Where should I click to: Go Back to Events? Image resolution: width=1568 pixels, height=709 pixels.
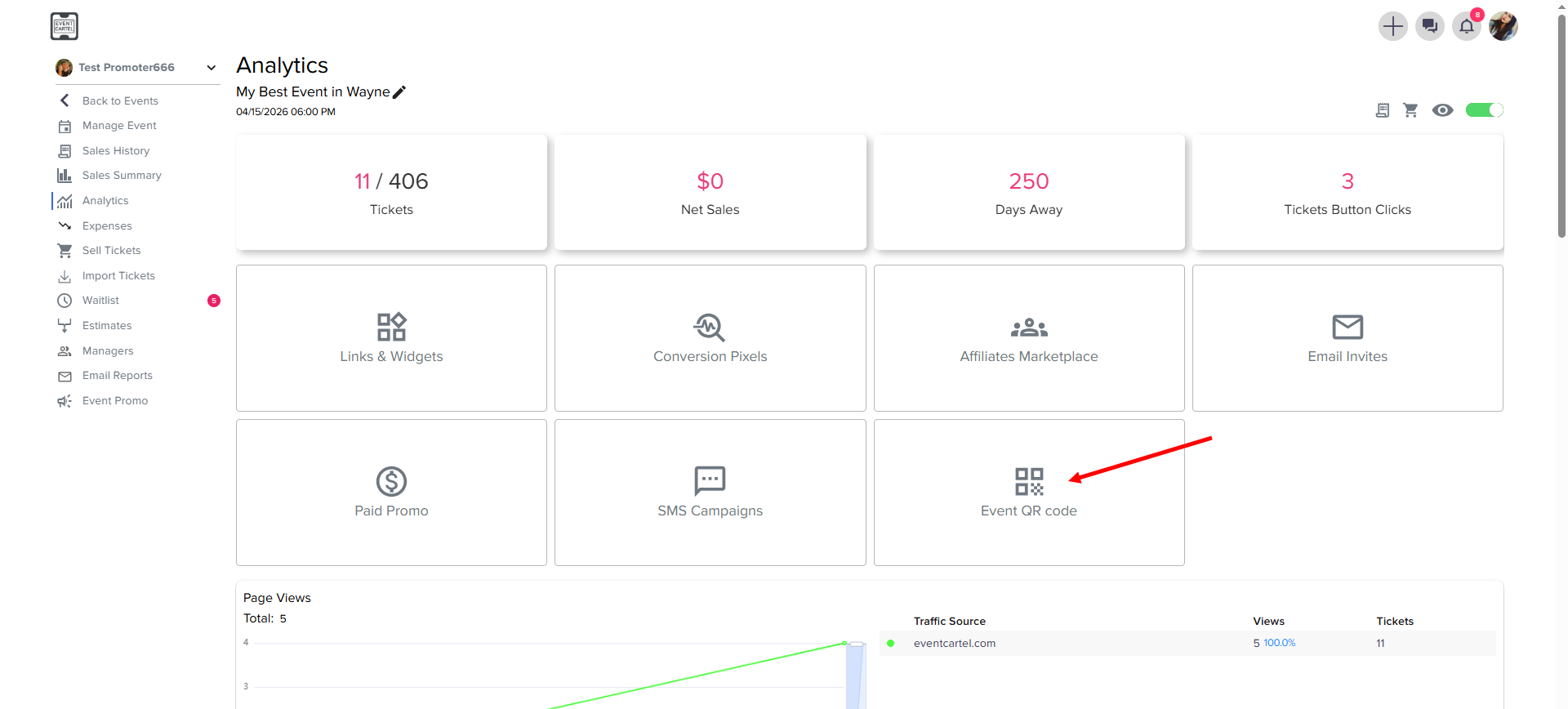(120, 100)
